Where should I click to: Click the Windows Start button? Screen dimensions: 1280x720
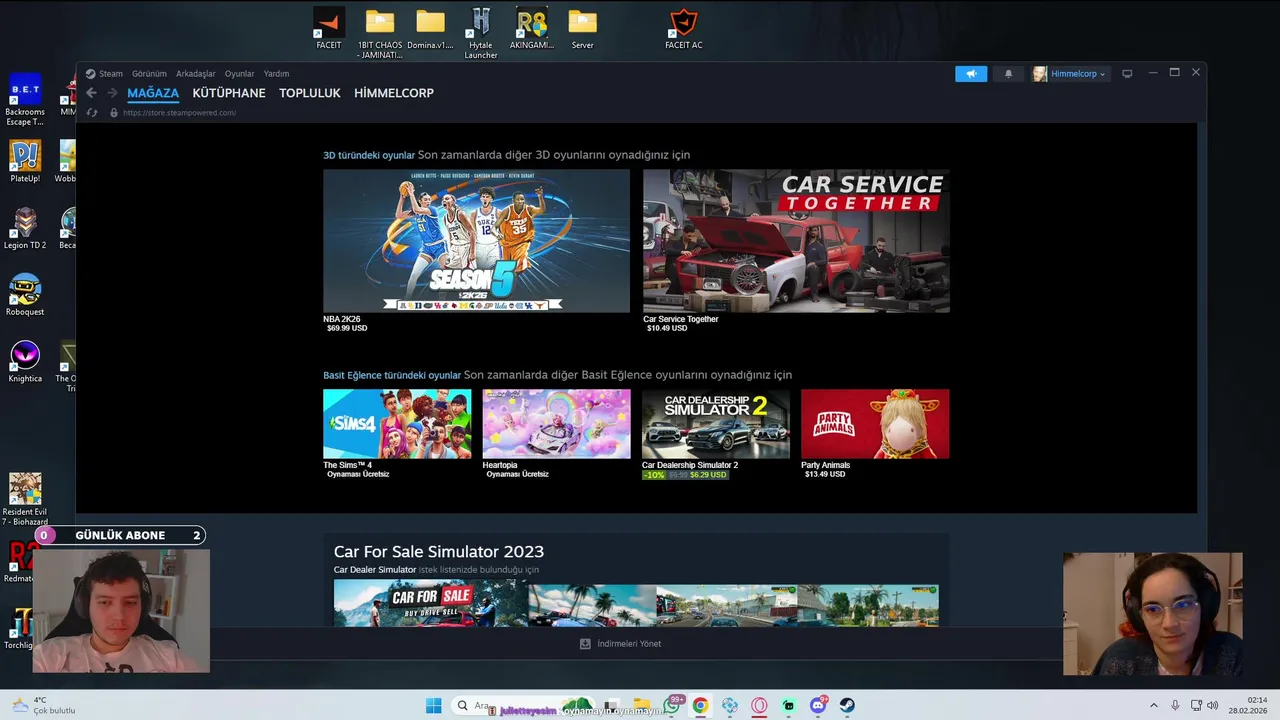(433, 706)
